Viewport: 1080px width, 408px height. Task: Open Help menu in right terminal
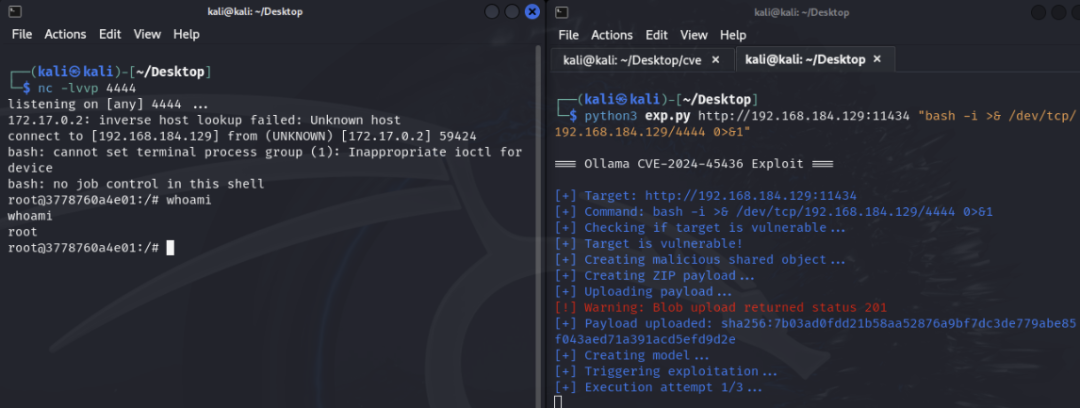[733, 34]
